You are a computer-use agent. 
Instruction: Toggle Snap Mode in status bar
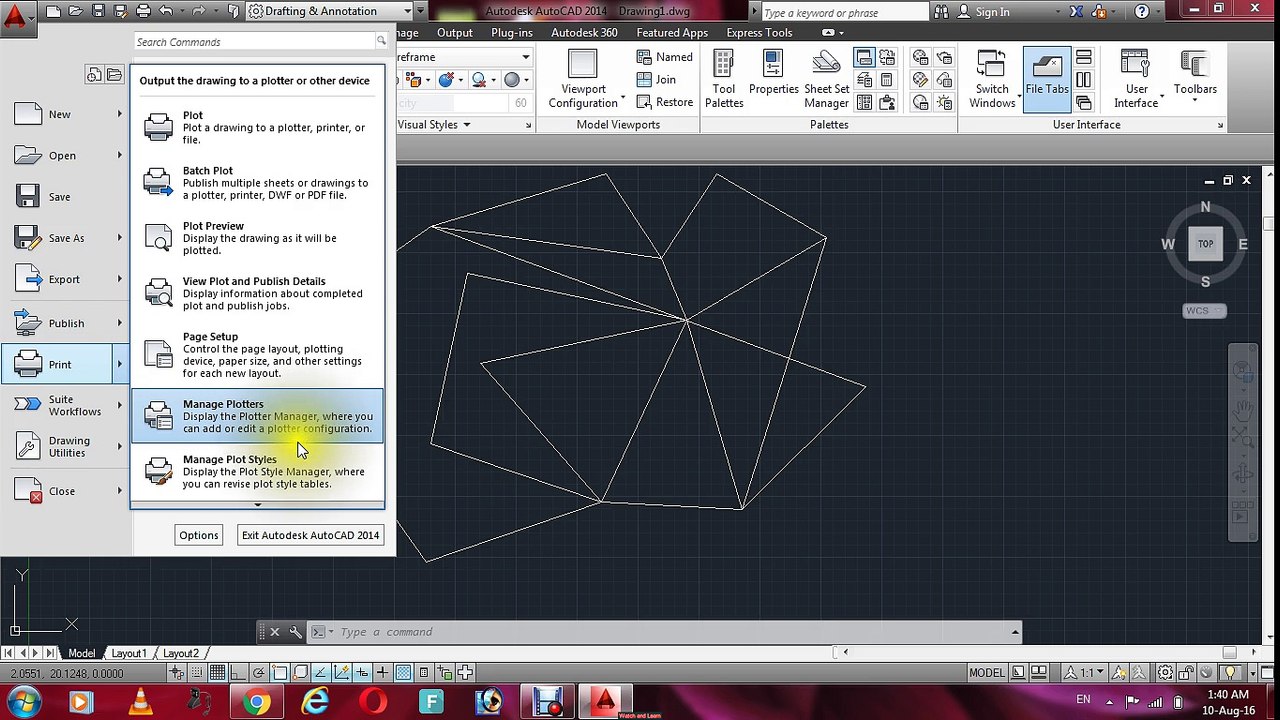click(197, 673)
